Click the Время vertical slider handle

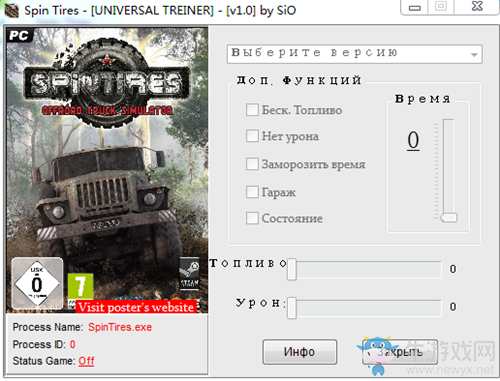point(449,218)
